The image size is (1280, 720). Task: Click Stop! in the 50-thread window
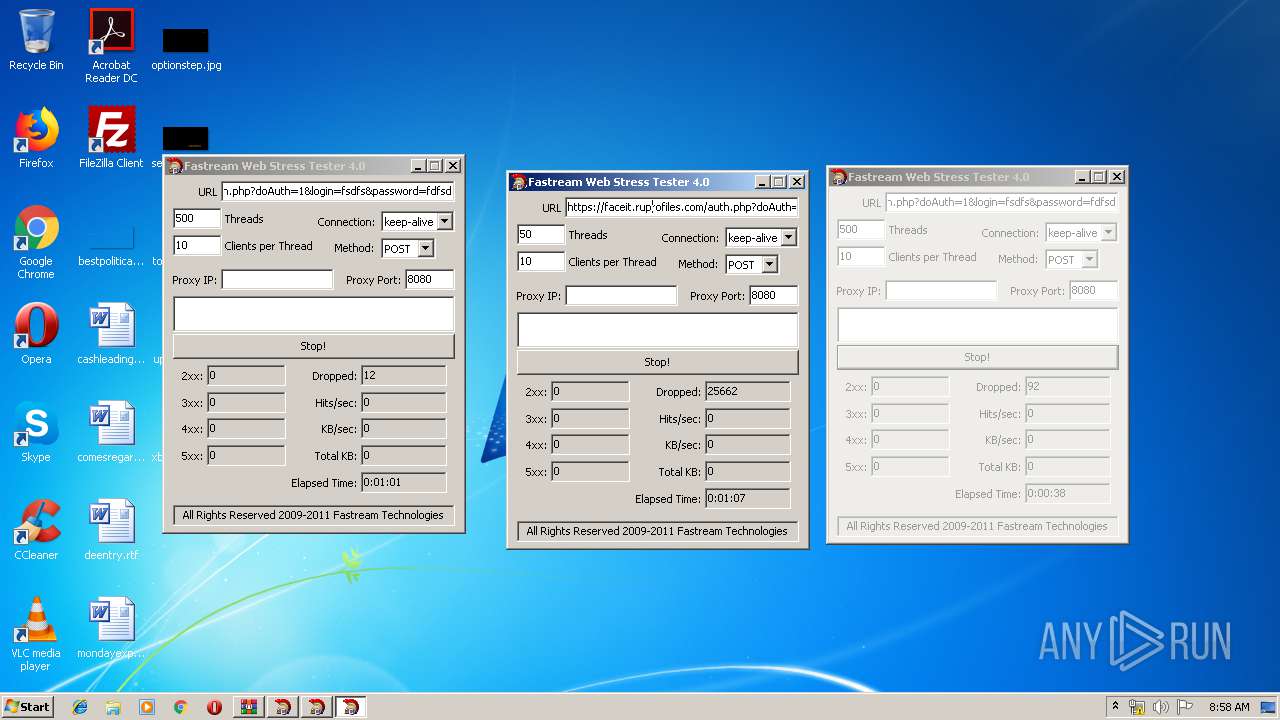tap(657, 362)
